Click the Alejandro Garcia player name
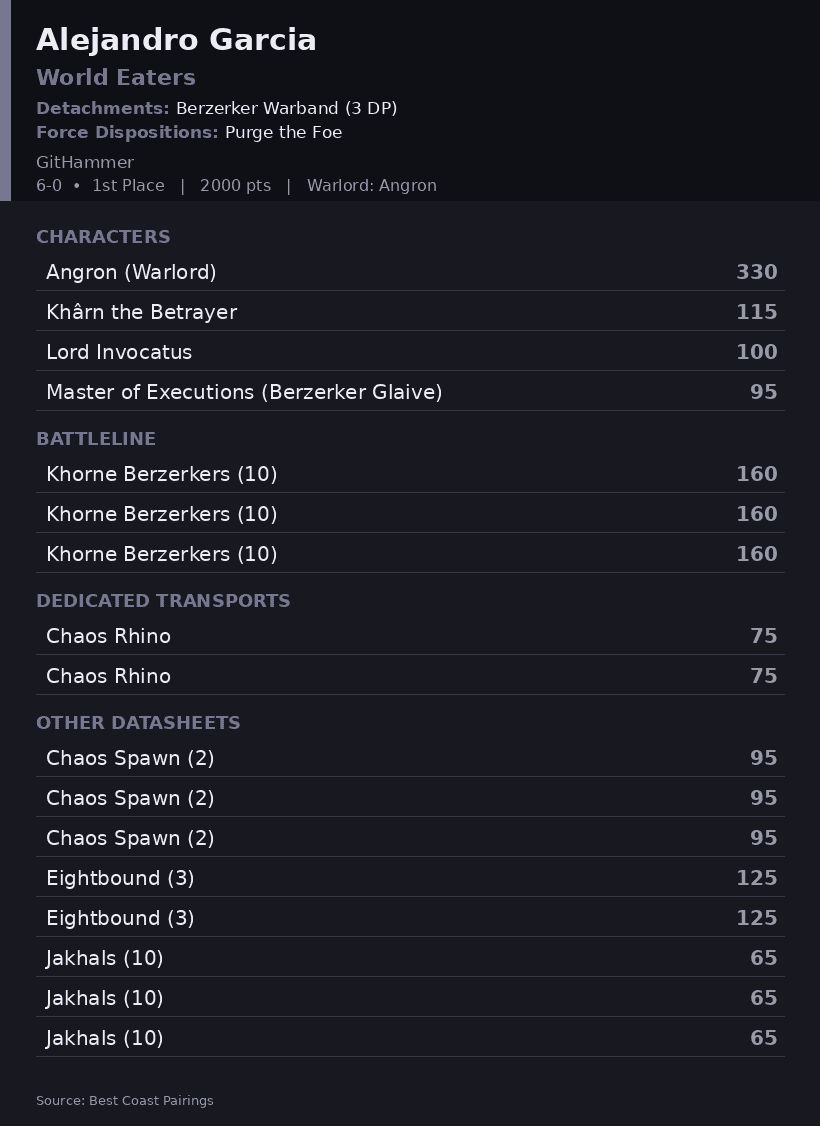 point(176,39)
